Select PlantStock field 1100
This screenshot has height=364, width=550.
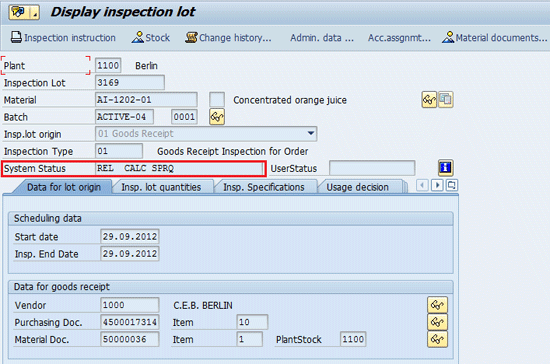[353, 339]
